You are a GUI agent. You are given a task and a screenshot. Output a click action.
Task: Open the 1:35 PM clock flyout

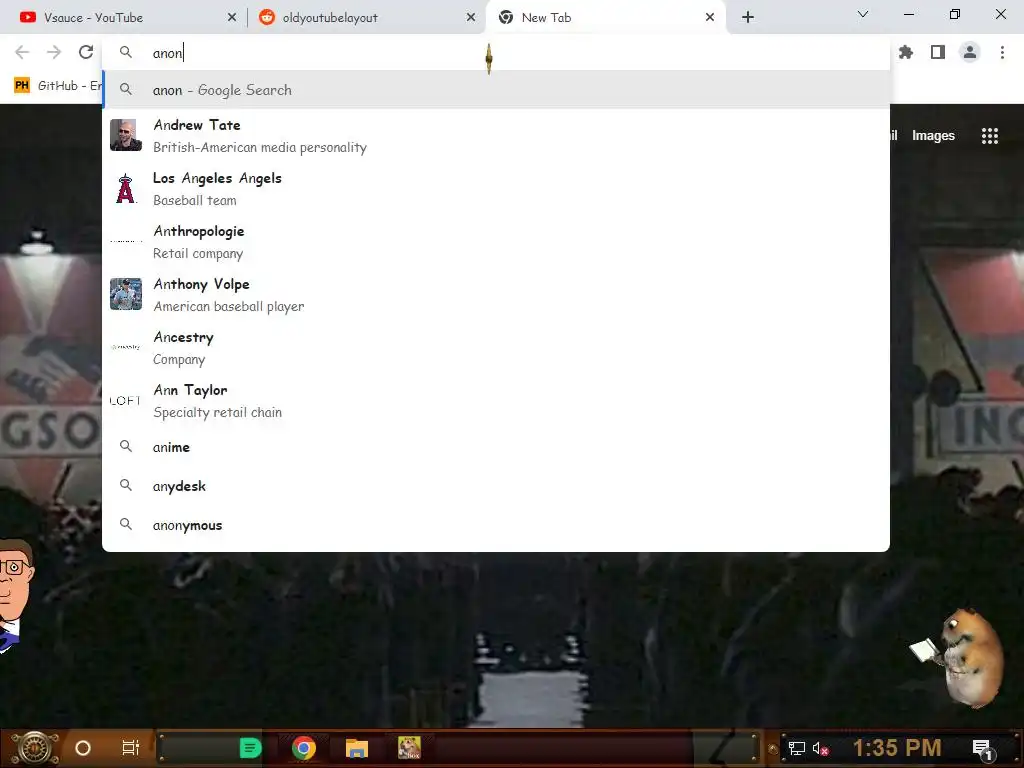897,748
